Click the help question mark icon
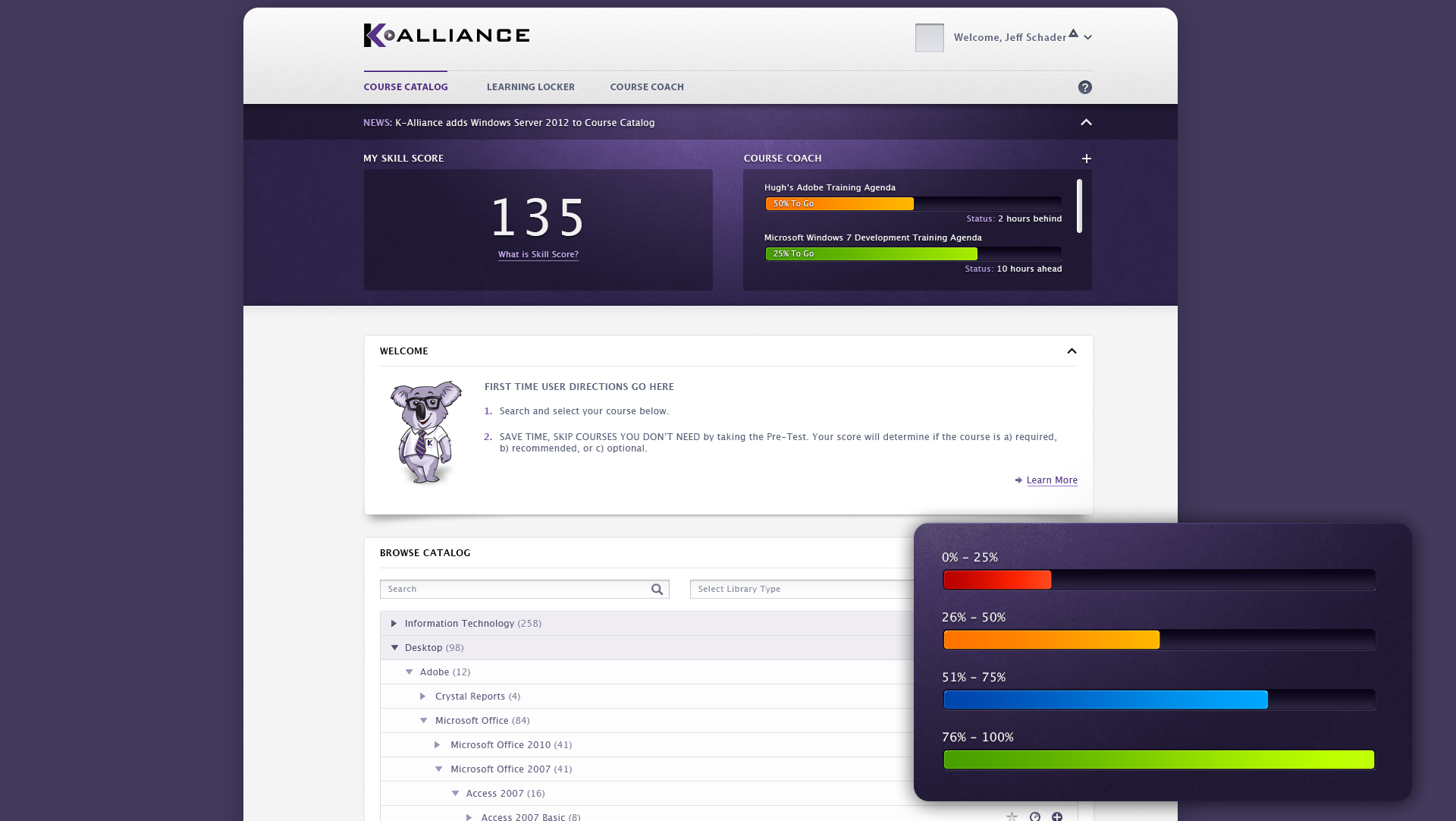 click(1085, 87)
